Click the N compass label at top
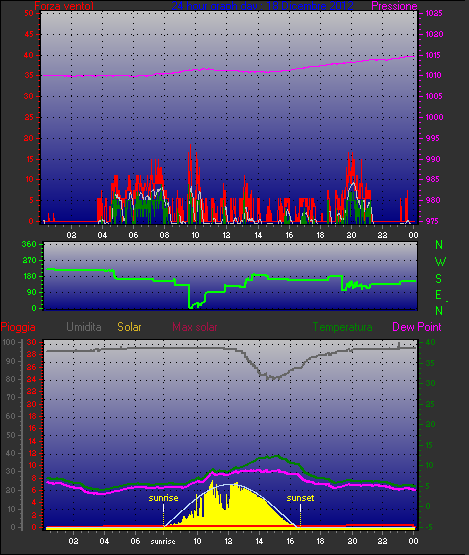The height and width of the screenshot is (555, 469). 439,245
